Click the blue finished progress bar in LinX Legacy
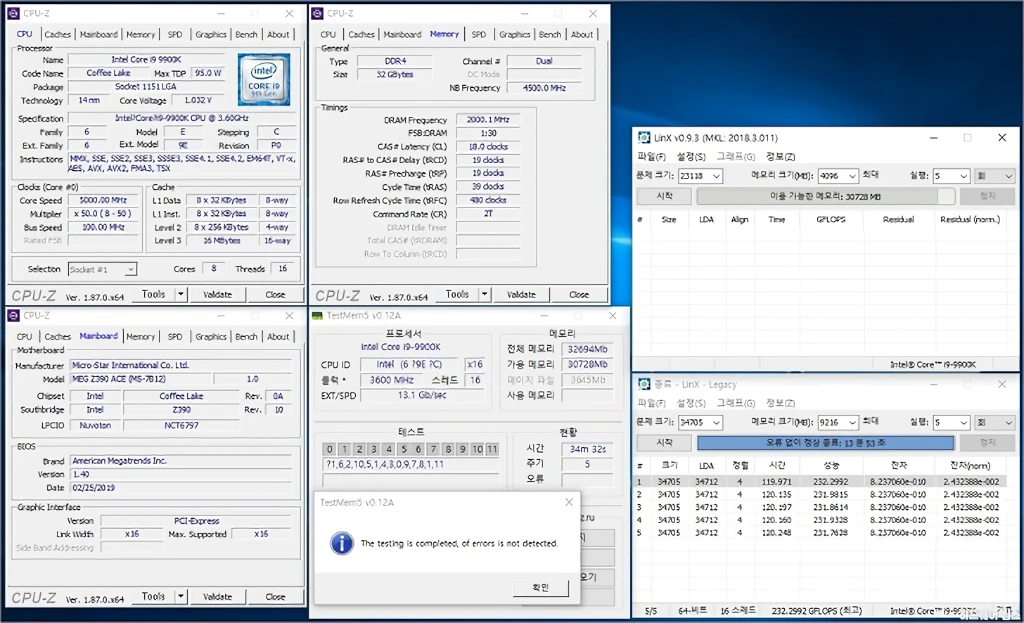 coord(825,443)
